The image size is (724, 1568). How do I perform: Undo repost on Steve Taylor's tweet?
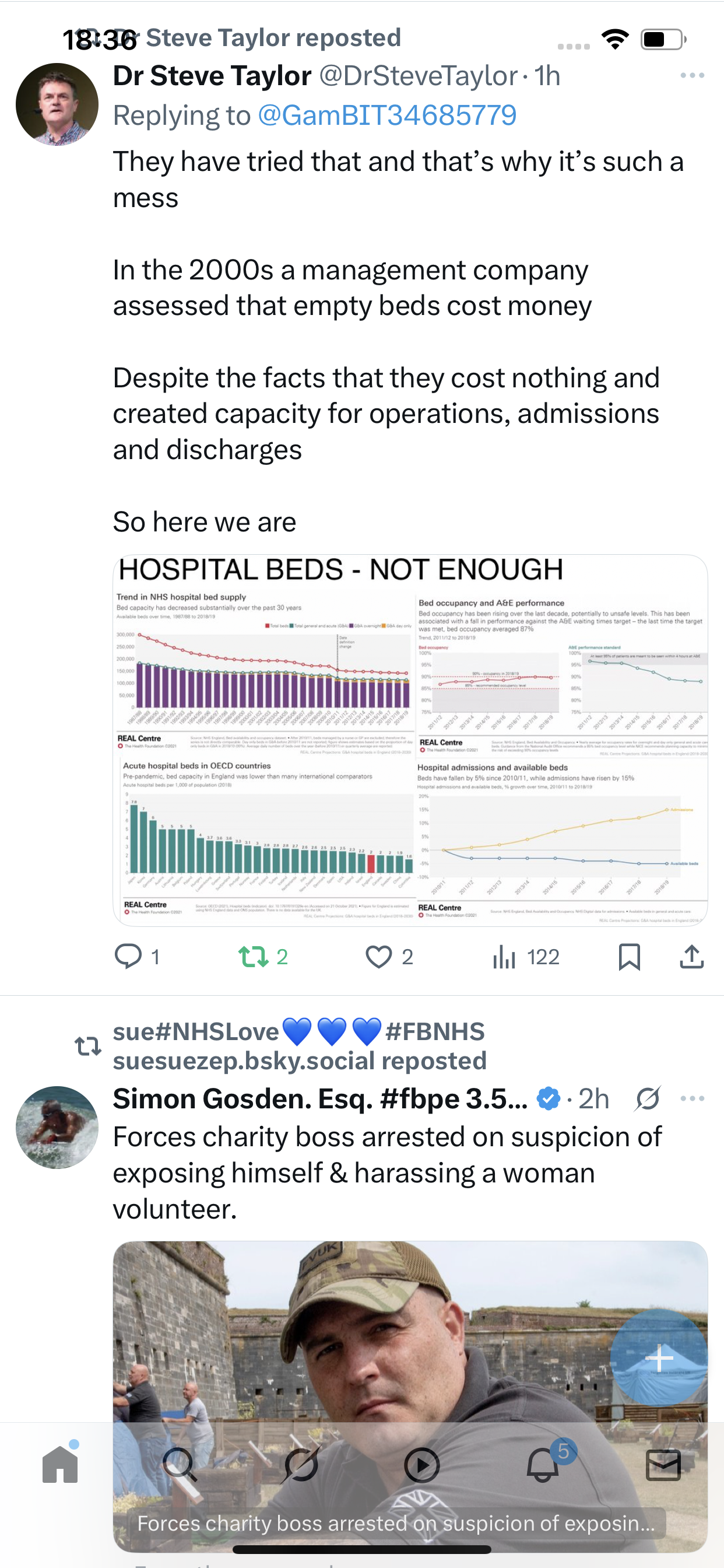[x=254, y=956]
